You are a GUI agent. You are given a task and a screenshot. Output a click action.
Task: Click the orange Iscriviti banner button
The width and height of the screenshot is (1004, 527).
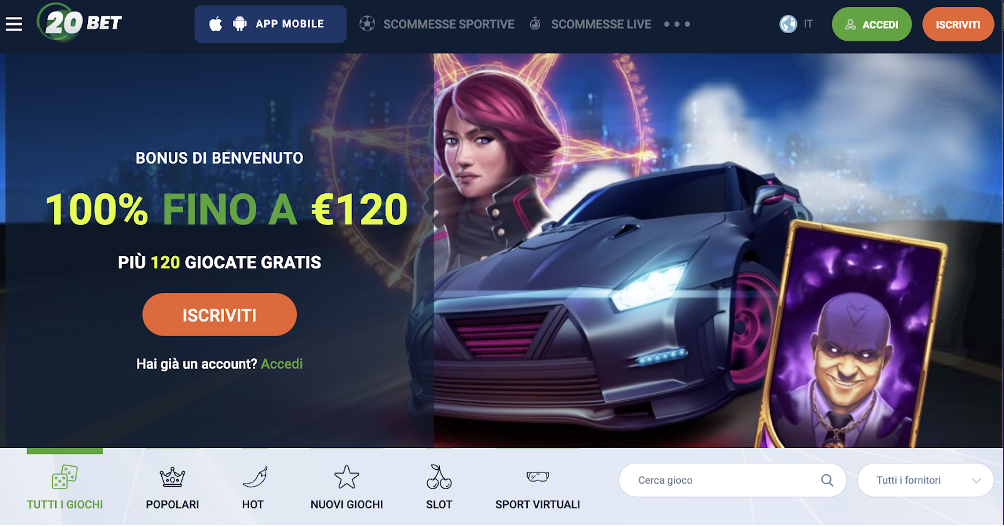(220, 314)
